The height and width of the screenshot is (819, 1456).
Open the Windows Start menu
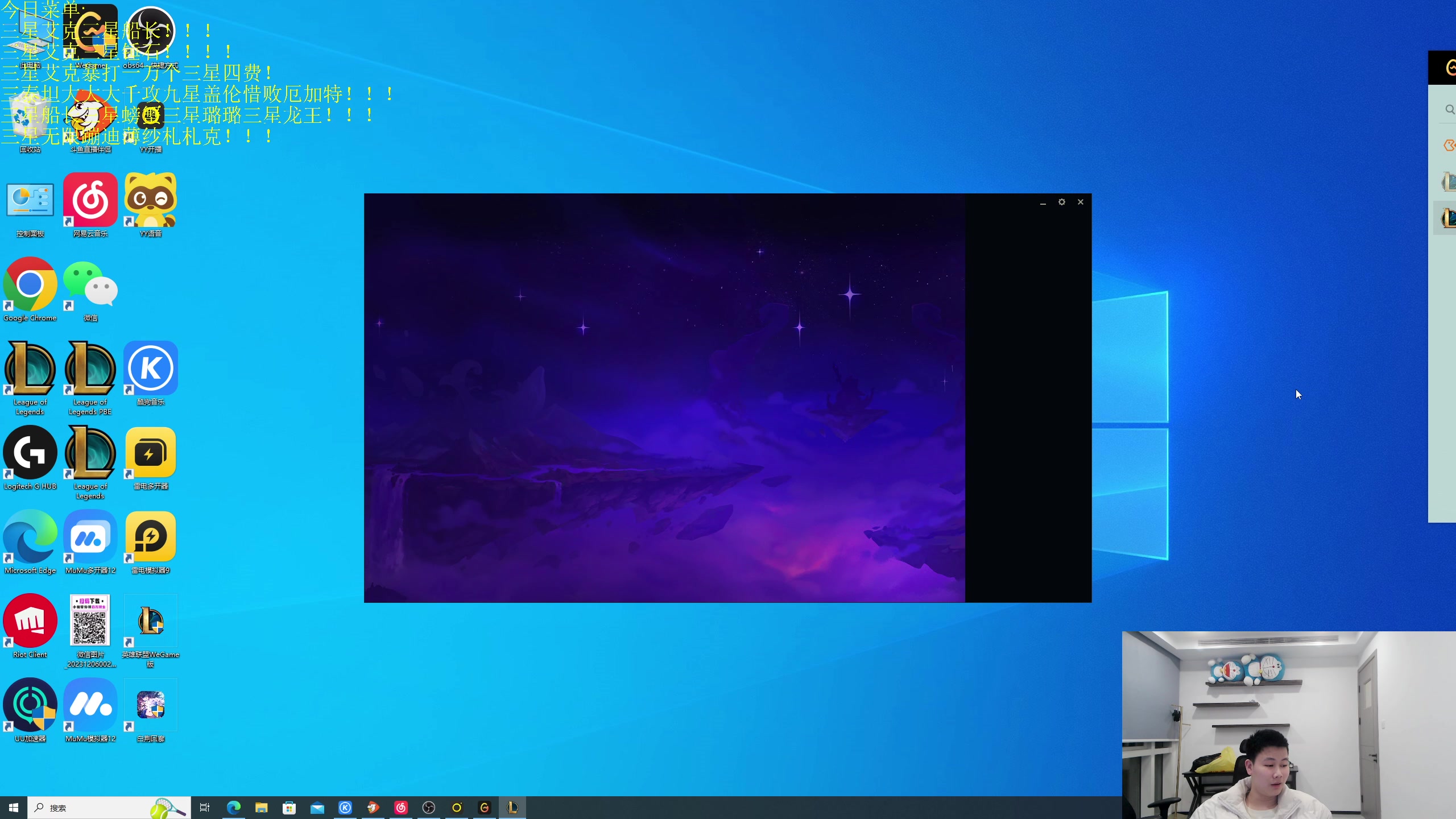[14, 808]
